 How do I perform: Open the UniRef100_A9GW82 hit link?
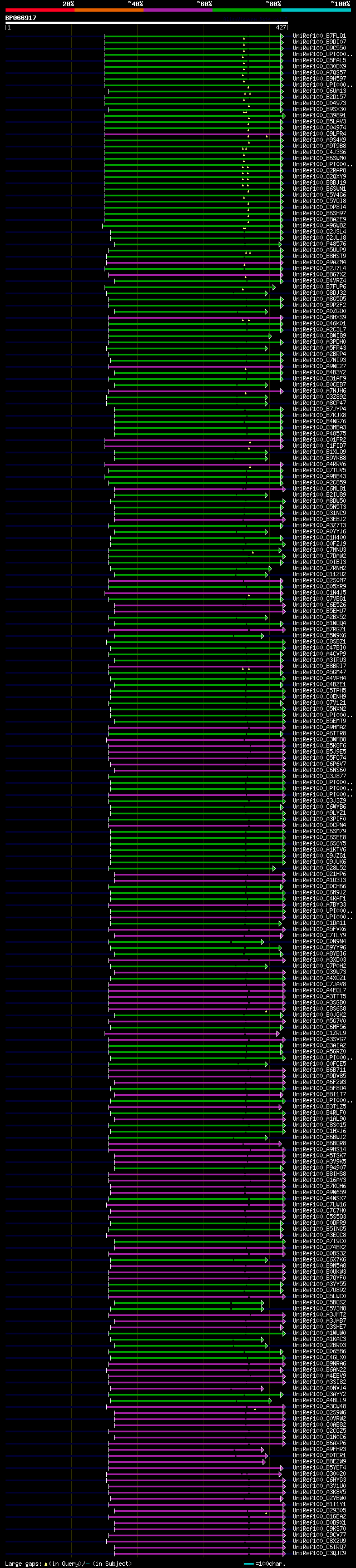pyautogui.click(x=319, y=226)
